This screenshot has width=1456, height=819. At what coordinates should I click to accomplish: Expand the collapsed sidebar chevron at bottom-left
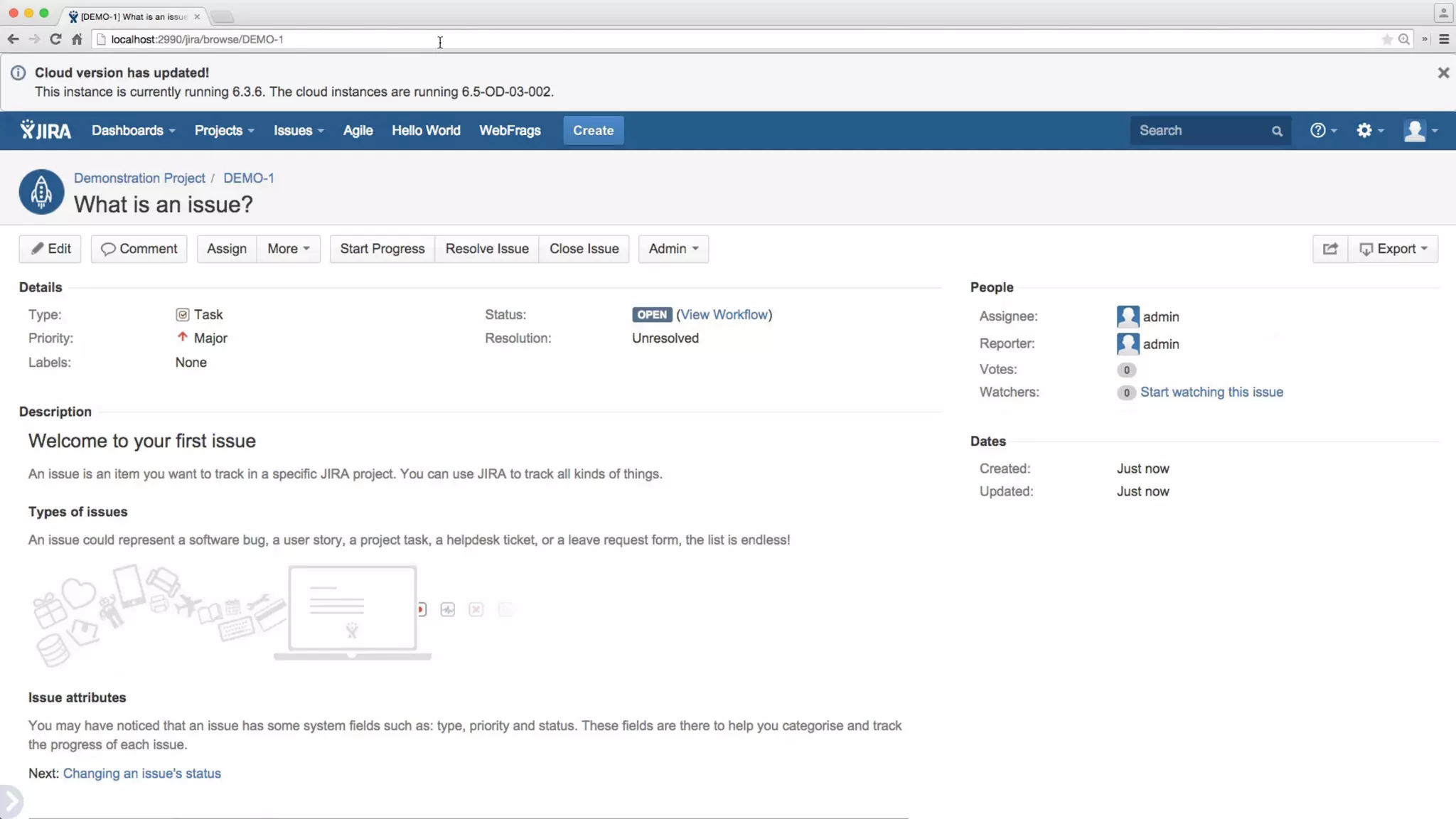coord(11,802)
